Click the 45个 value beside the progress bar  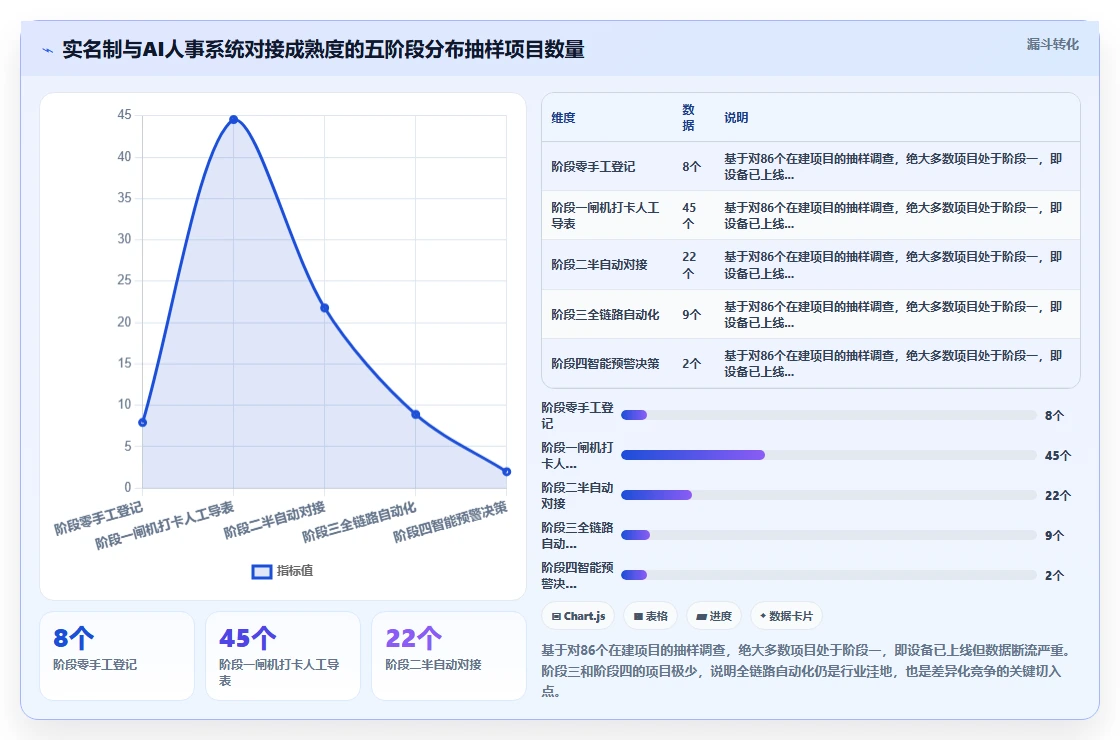[1057, 456]
